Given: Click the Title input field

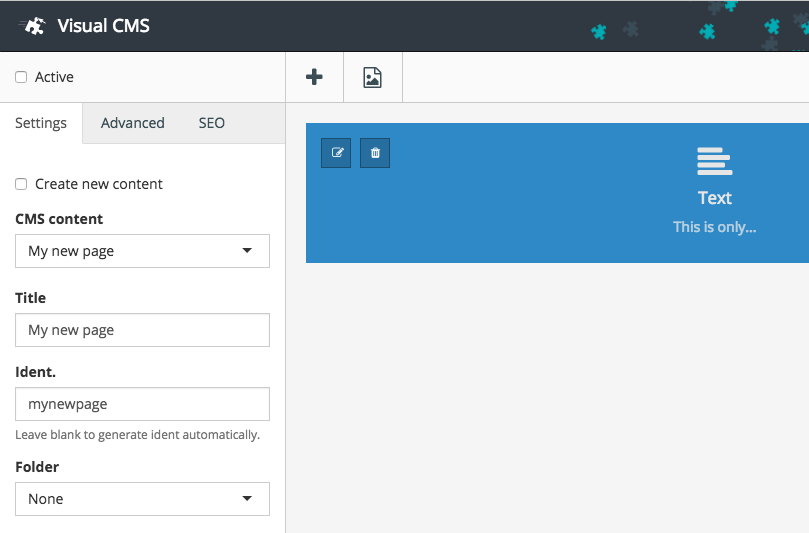Looking at the screenshot, I should (x=142, y=330).
